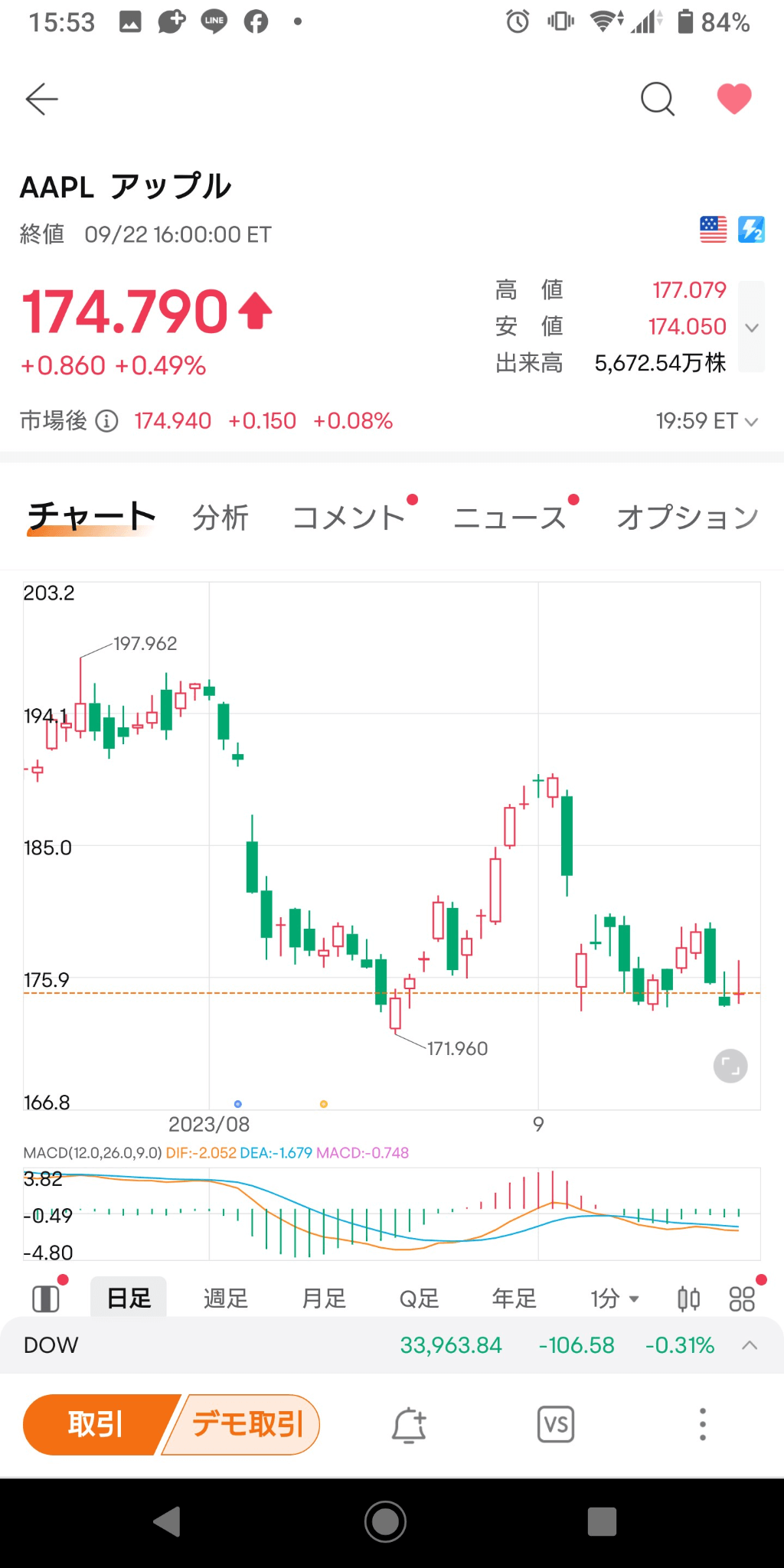Open the VS compare icon
This screenshot has width=784, height=1568.
pos(556,1425)
